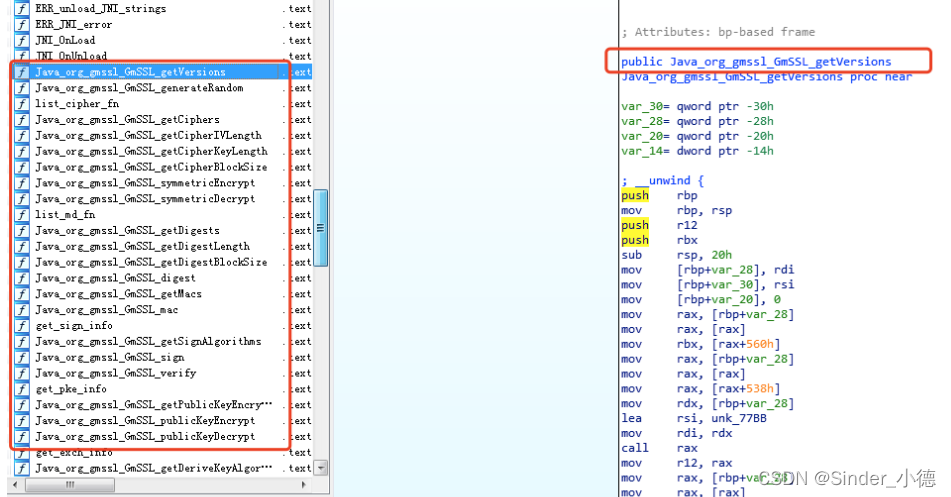Image resolution: width=951 pixels, height=497 pixels.
Task: Click public Java_org_gmssl_GmSSL_getVersions declaration
Action: click(x=756, y=61)
